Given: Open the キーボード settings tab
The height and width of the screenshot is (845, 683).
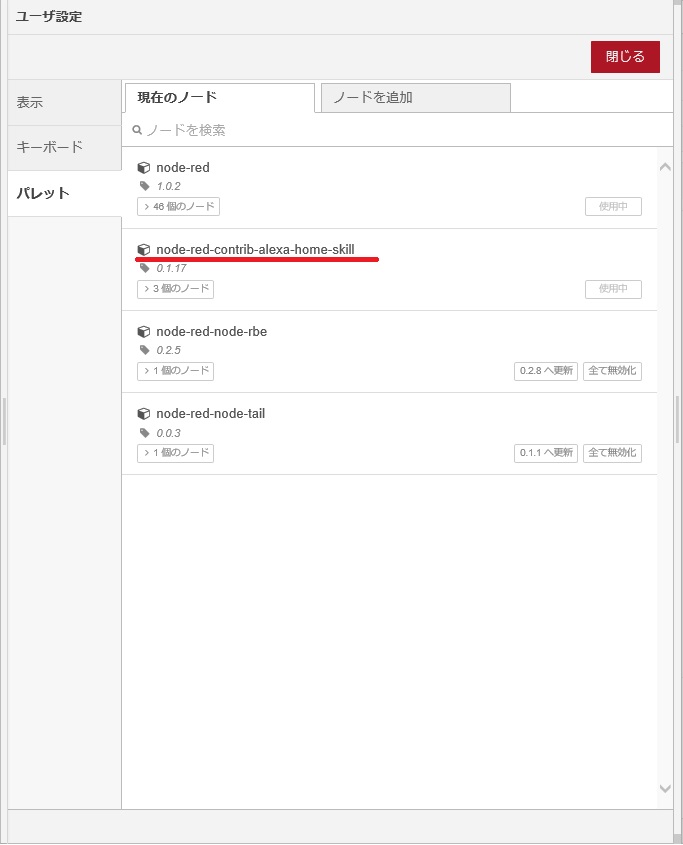Looking at the screenshot, I should pyautogui.click(x=64, y=147).
